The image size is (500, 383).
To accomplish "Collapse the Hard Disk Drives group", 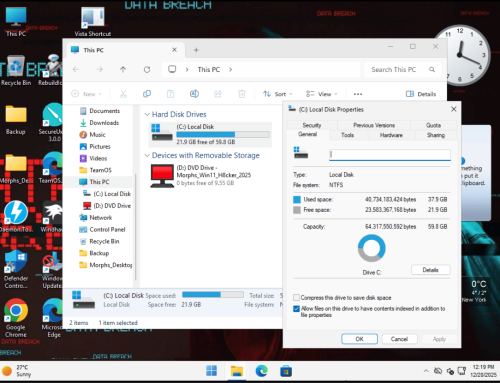I will click(147, 114).
